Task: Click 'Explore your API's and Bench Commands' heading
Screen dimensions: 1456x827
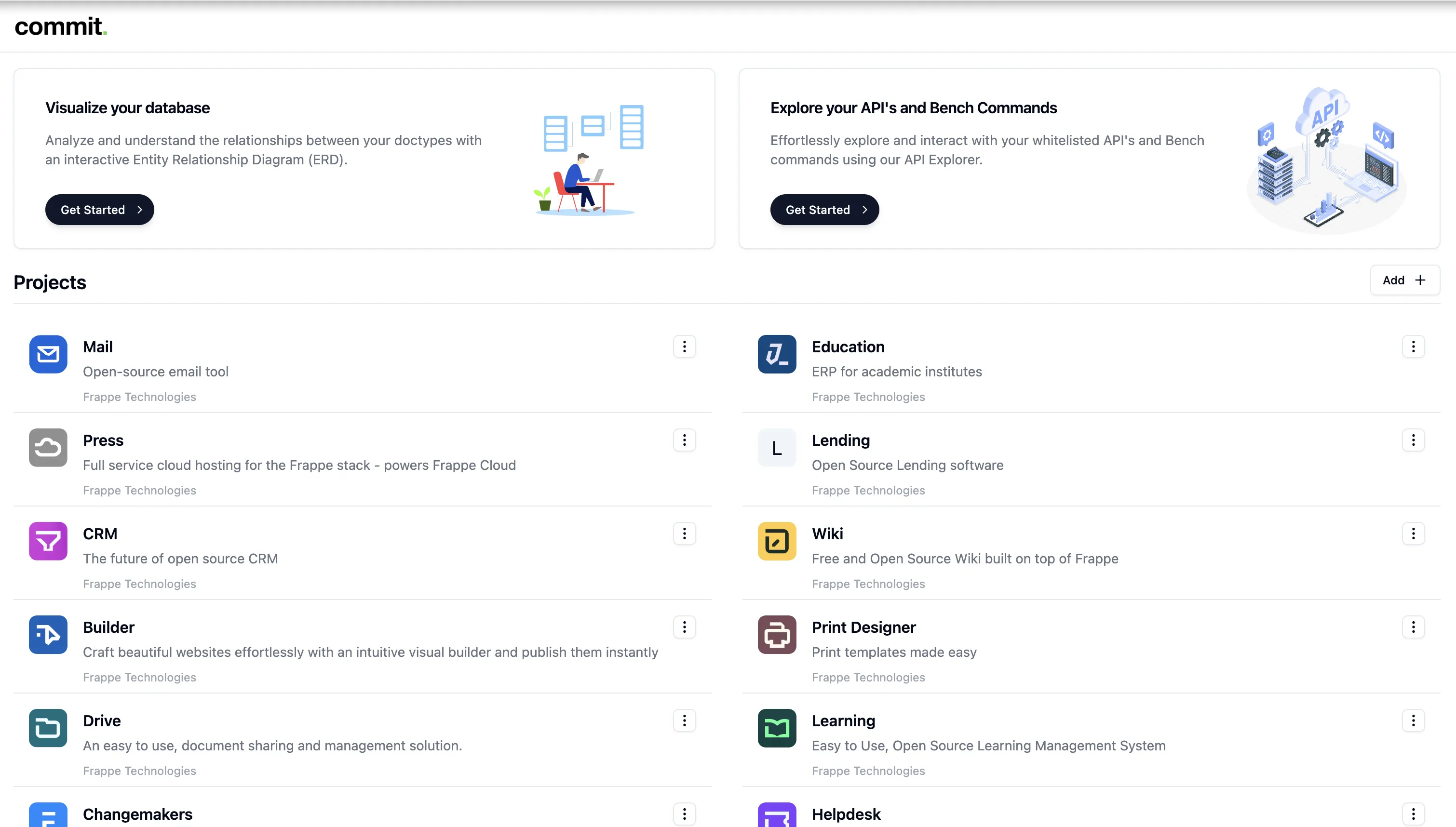Action: tap(913, 108)
